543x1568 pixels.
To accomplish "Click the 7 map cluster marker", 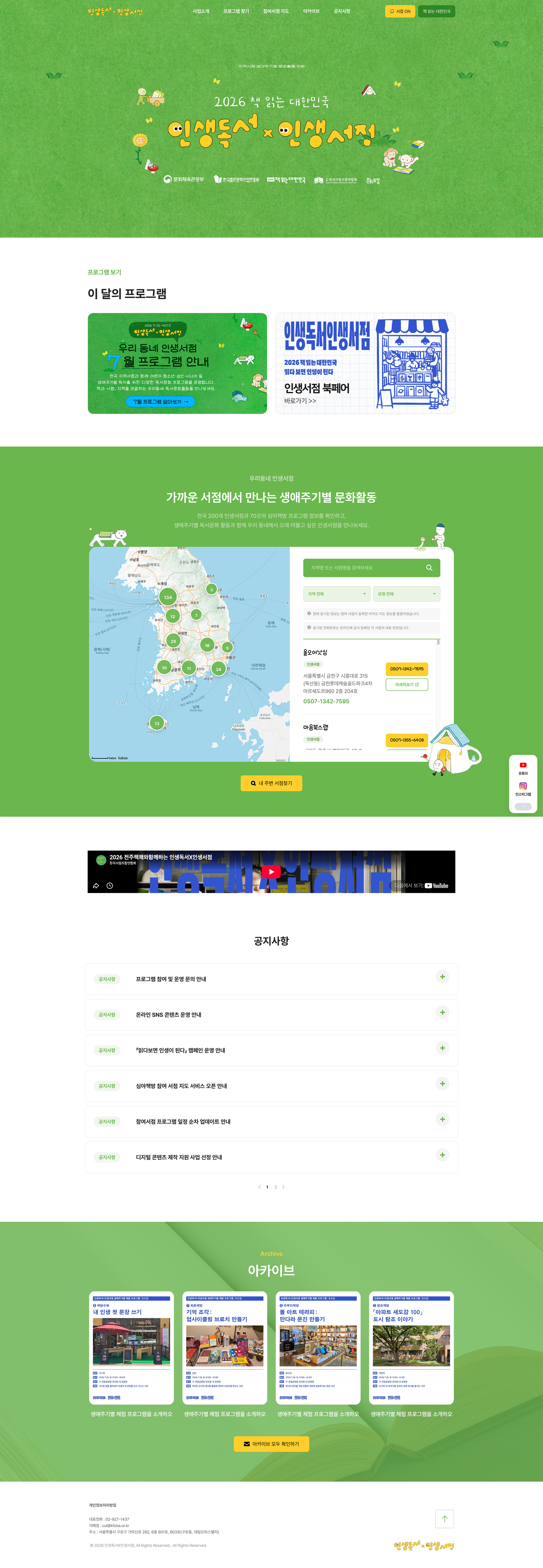I will tap(196, 615).
